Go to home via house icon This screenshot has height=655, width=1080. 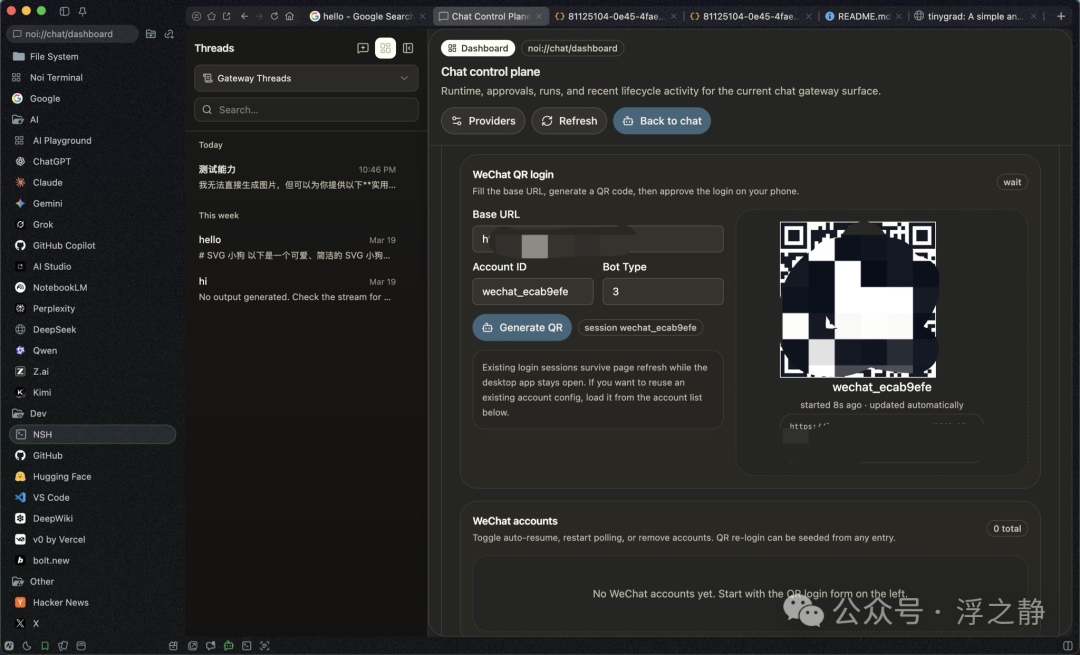[x=289, y=16]
